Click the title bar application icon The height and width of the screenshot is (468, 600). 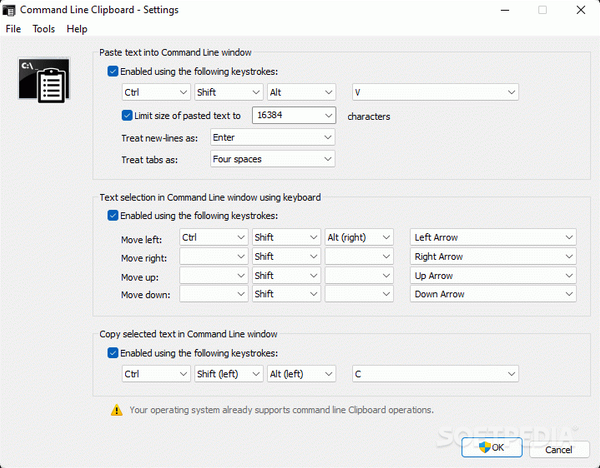tap(8, 10)
